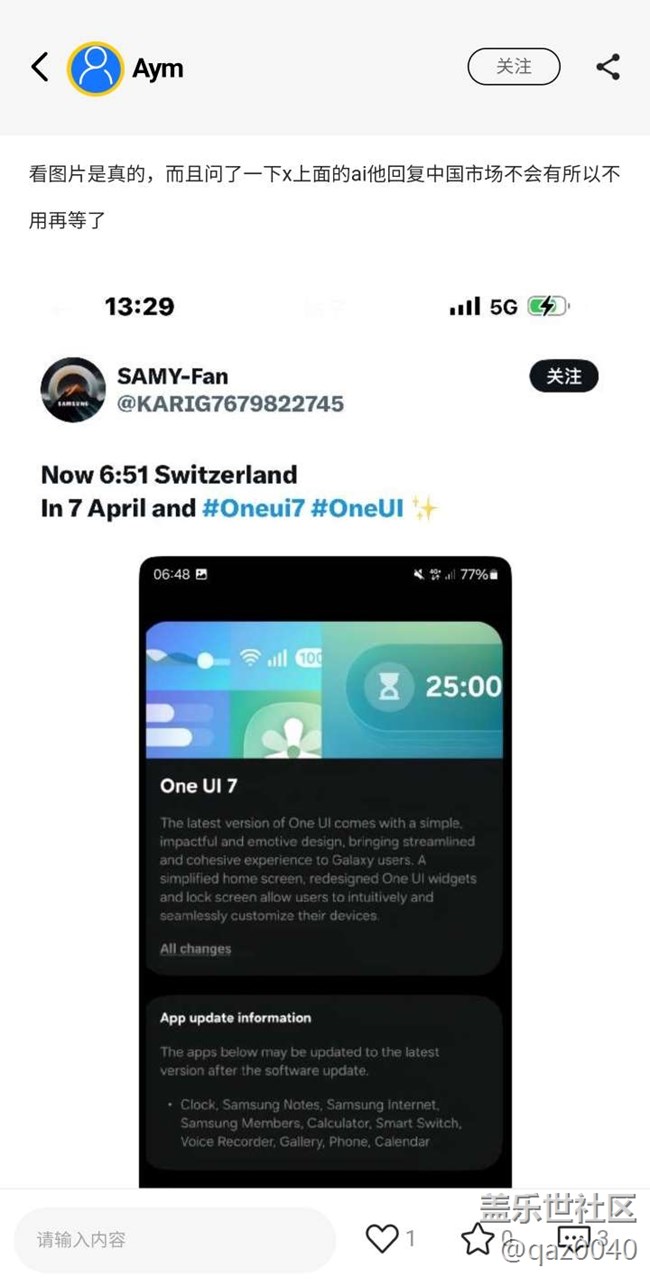Open Aym's profile avatar
Viewport: 650px width, 1286px height.
click(x=95, y=69)
